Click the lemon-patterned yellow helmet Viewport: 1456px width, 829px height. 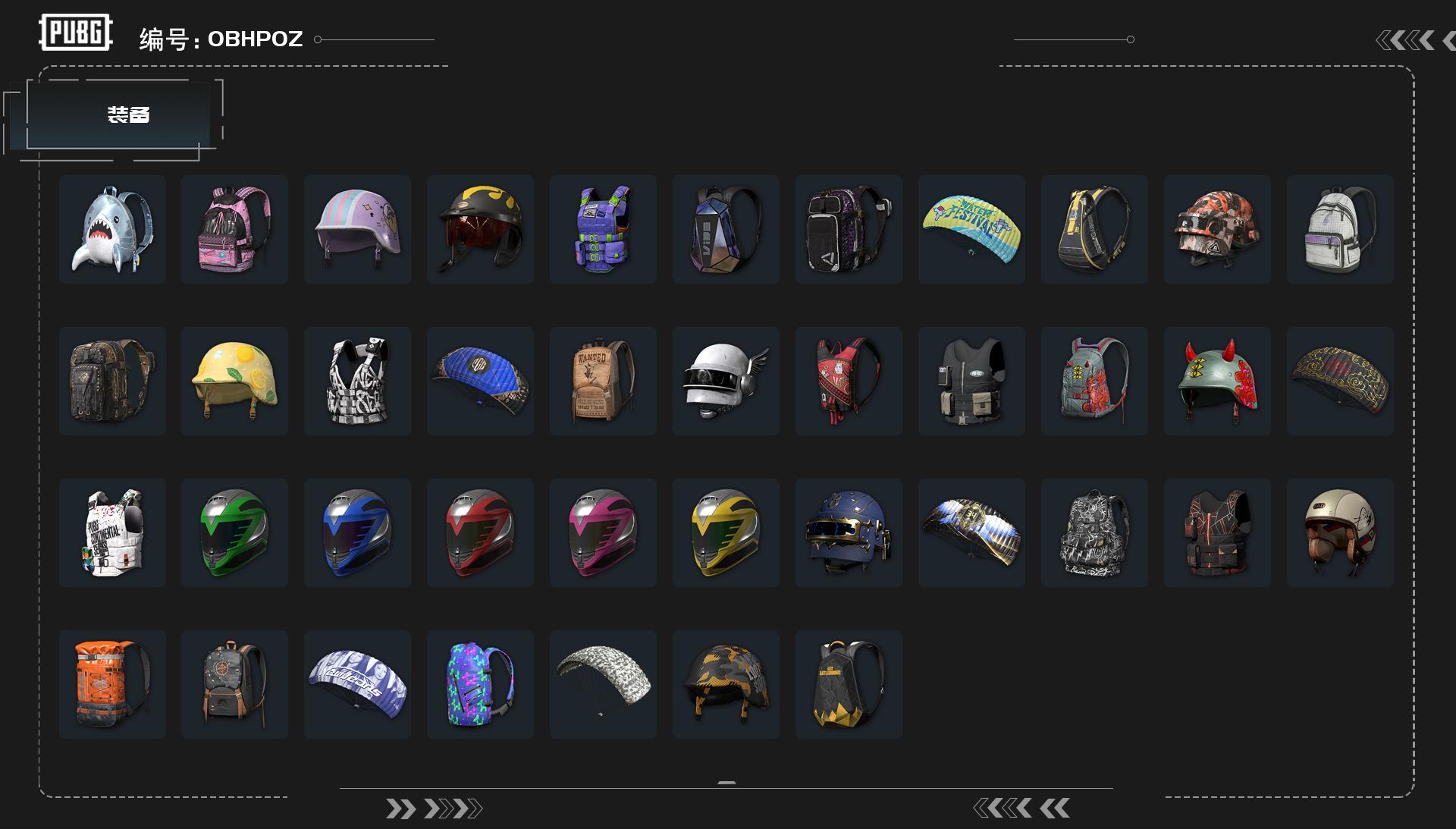click(234, 381)
